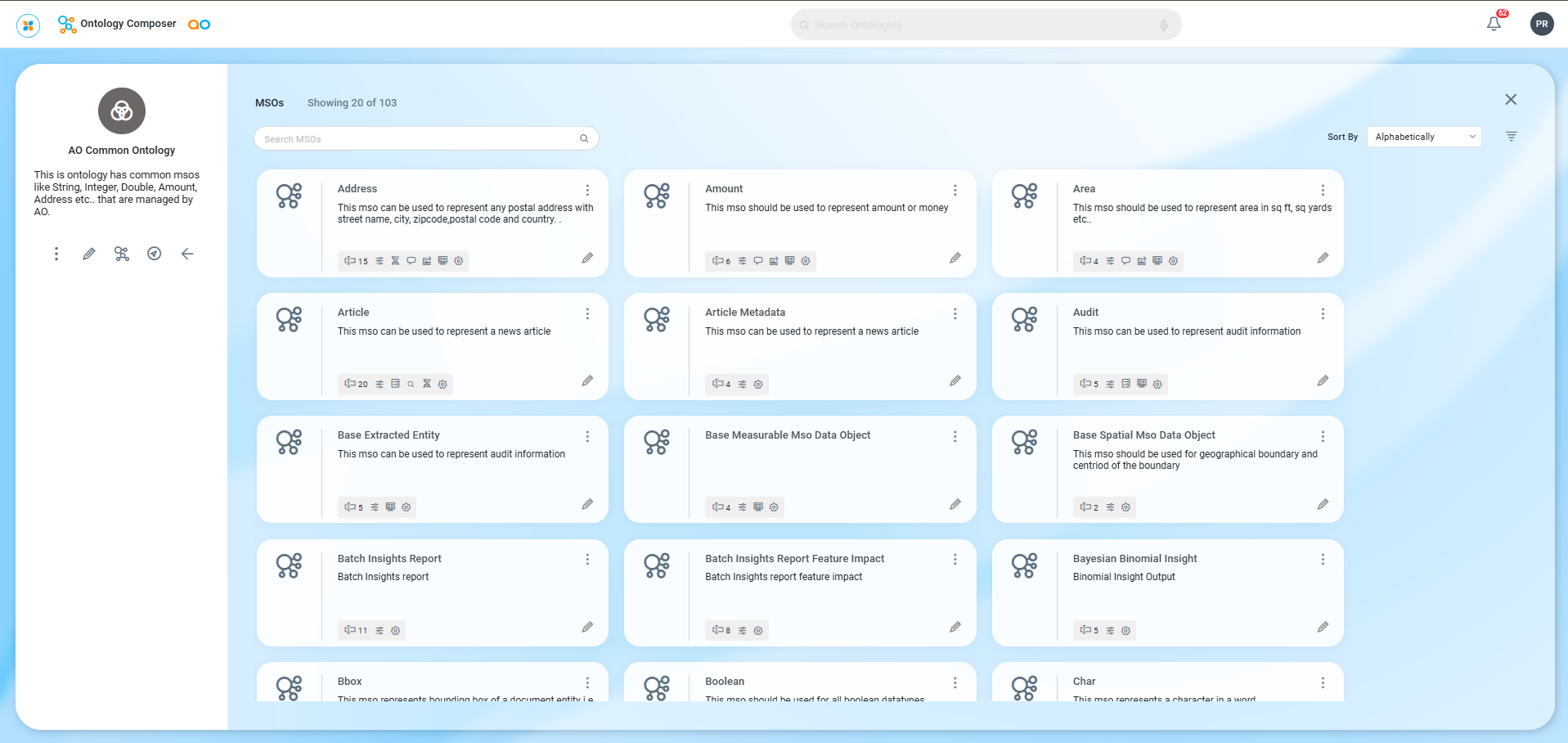Viewport: 1568px width, 743px height.
Task: Expand the sidebar ontology three-dot menu
Action: click(x=56, y=254)
